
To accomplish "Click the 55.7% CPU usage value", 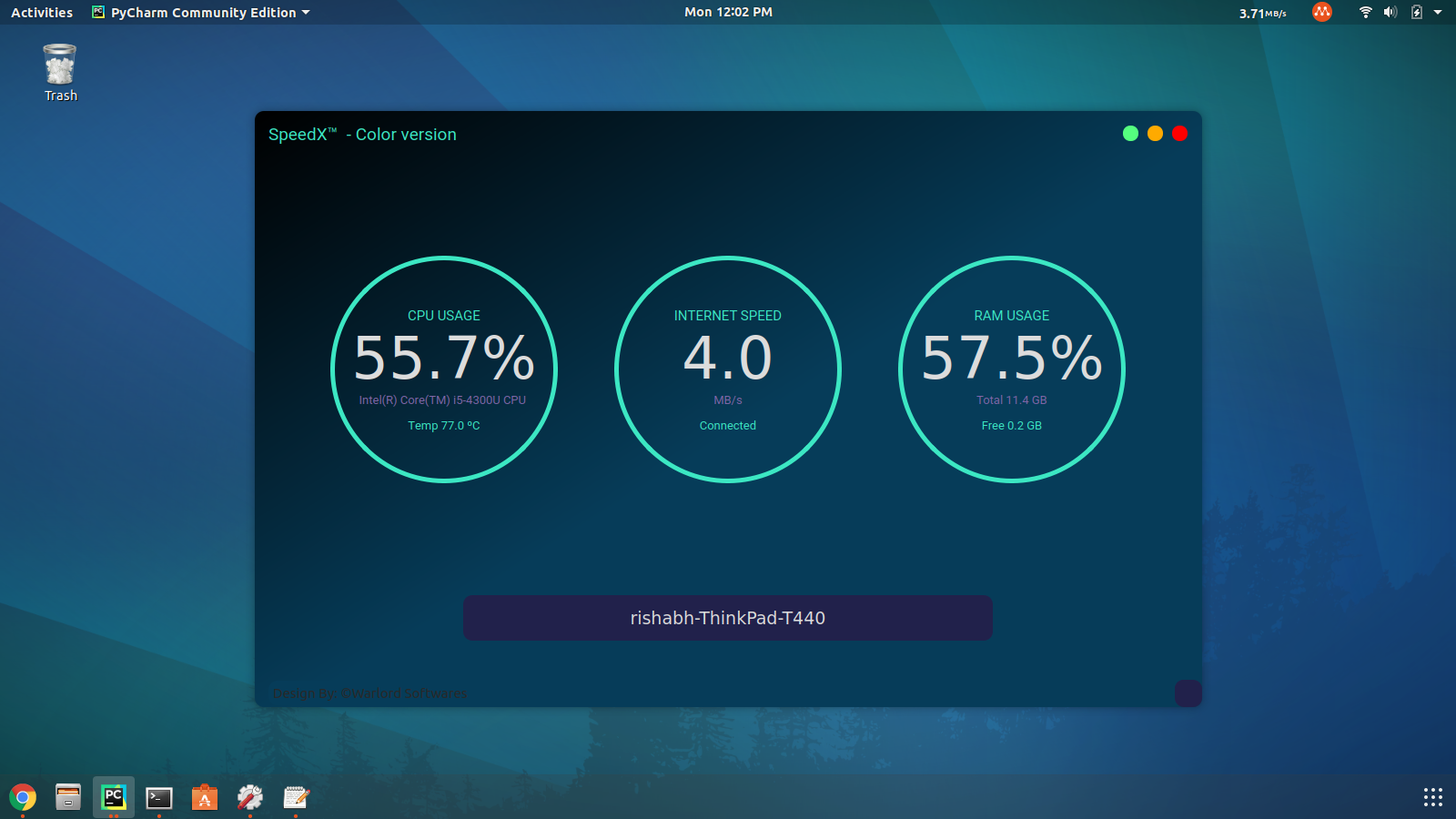I will tap(444, 358).
